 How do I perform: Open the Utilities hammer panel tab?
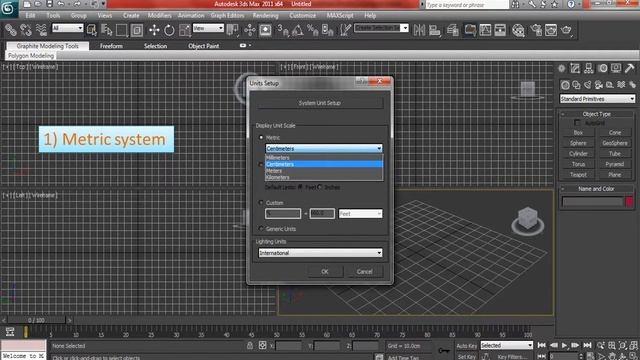click(629, 69)
